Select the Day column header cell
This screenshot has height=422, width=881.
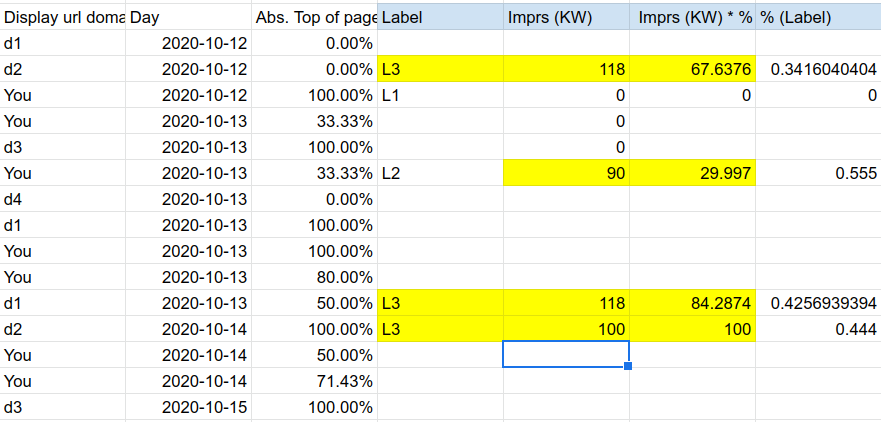pos(188,17)
